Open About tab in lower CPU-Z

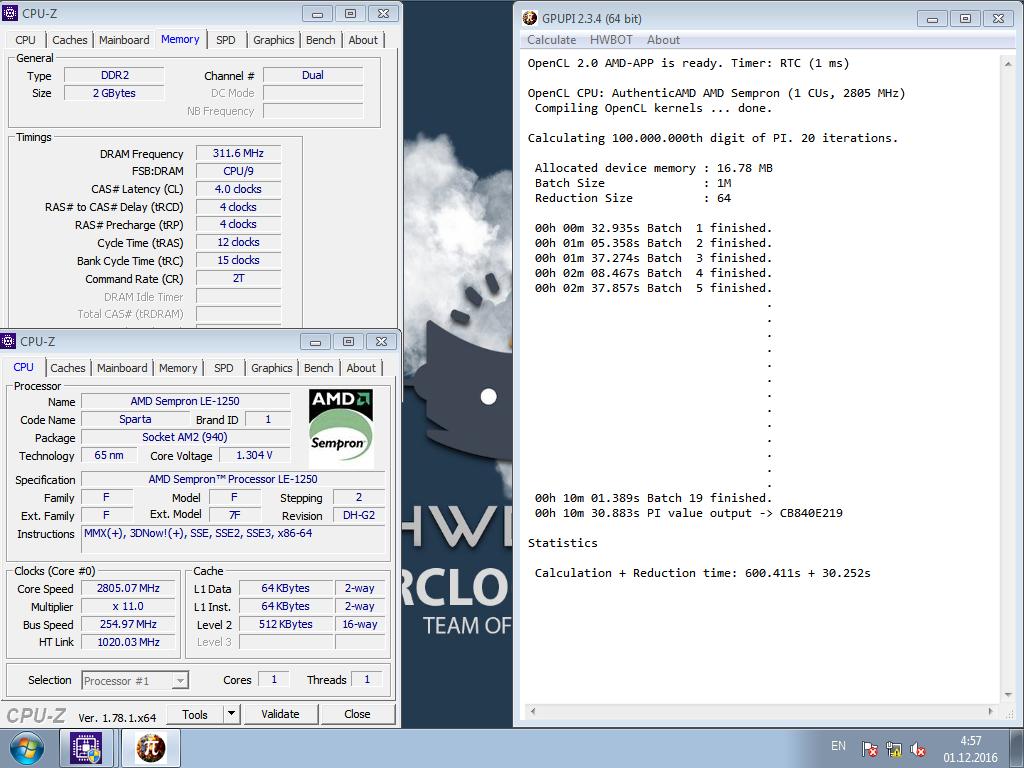[361, 368]
